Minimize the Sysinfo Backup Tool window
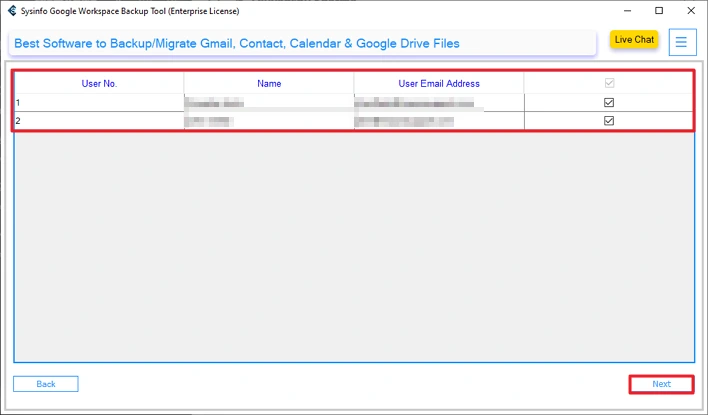Image resolution: width=708 pixels, height=415 pixels. pyautogui.click(x=627, y=10)
